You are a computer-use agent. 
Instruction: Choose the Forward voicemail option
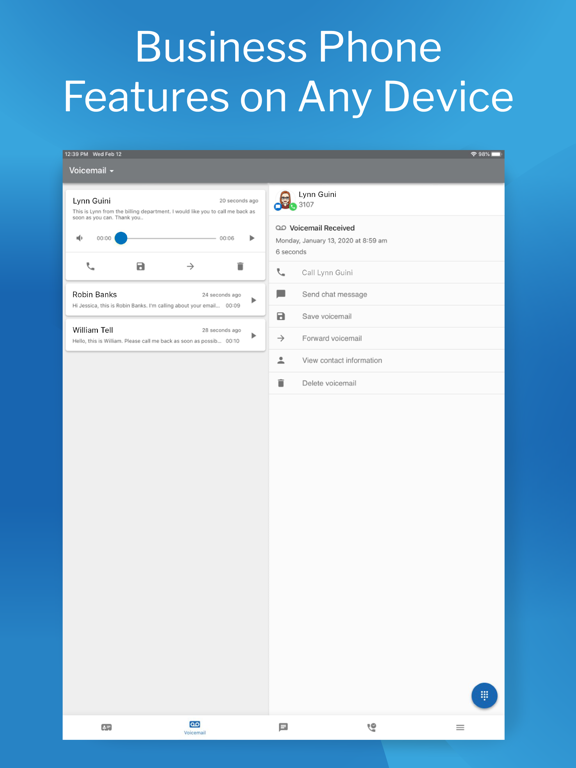point(386,338)
